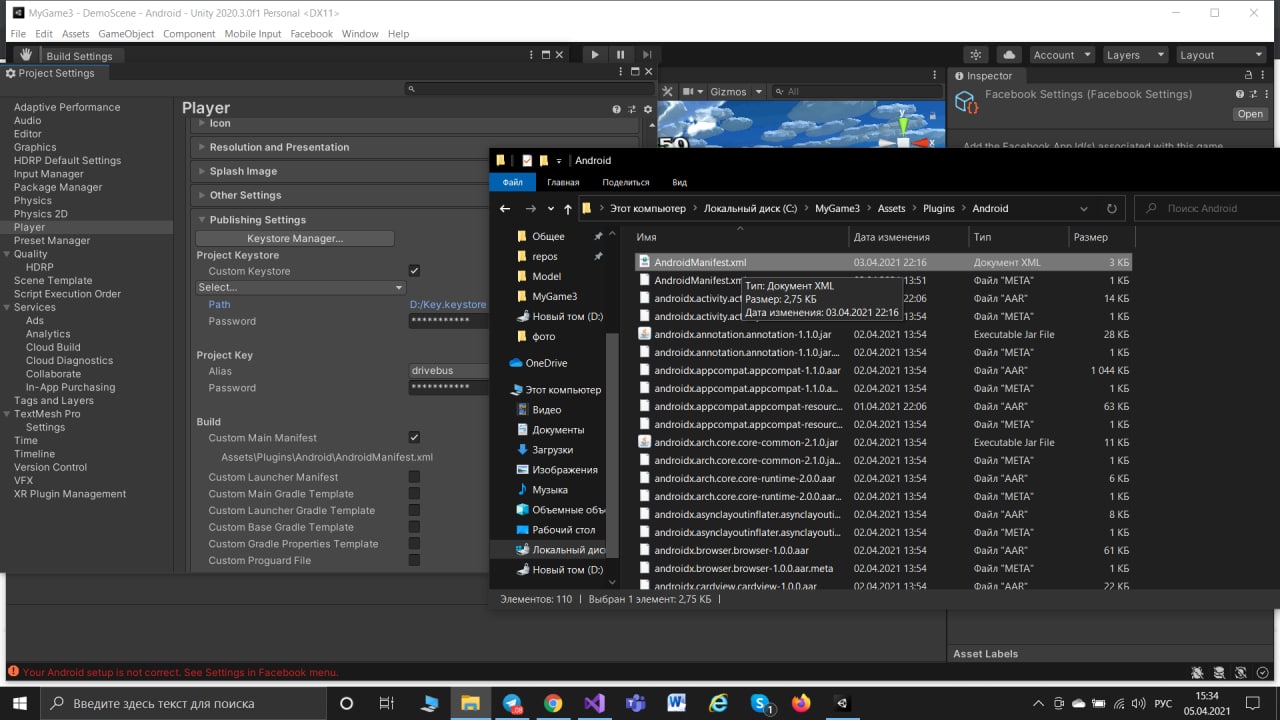Click Assets in the Explorer breadcrumb
Image resolution: width=1280 pixels, height=720 pixels.
(x=891, y=209)
